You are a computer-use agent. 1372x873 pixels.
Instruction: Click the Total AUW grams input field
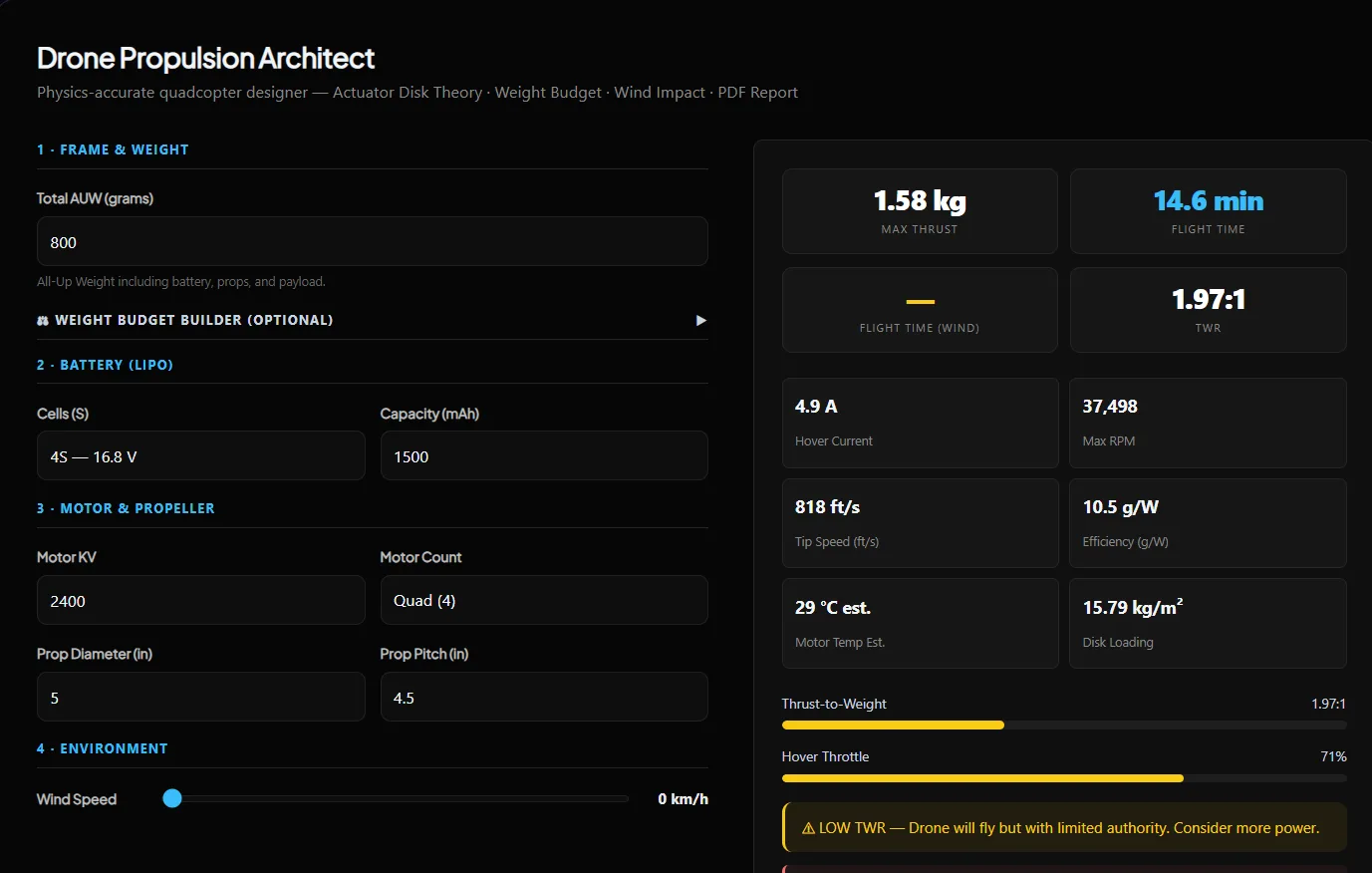(372, 241)
